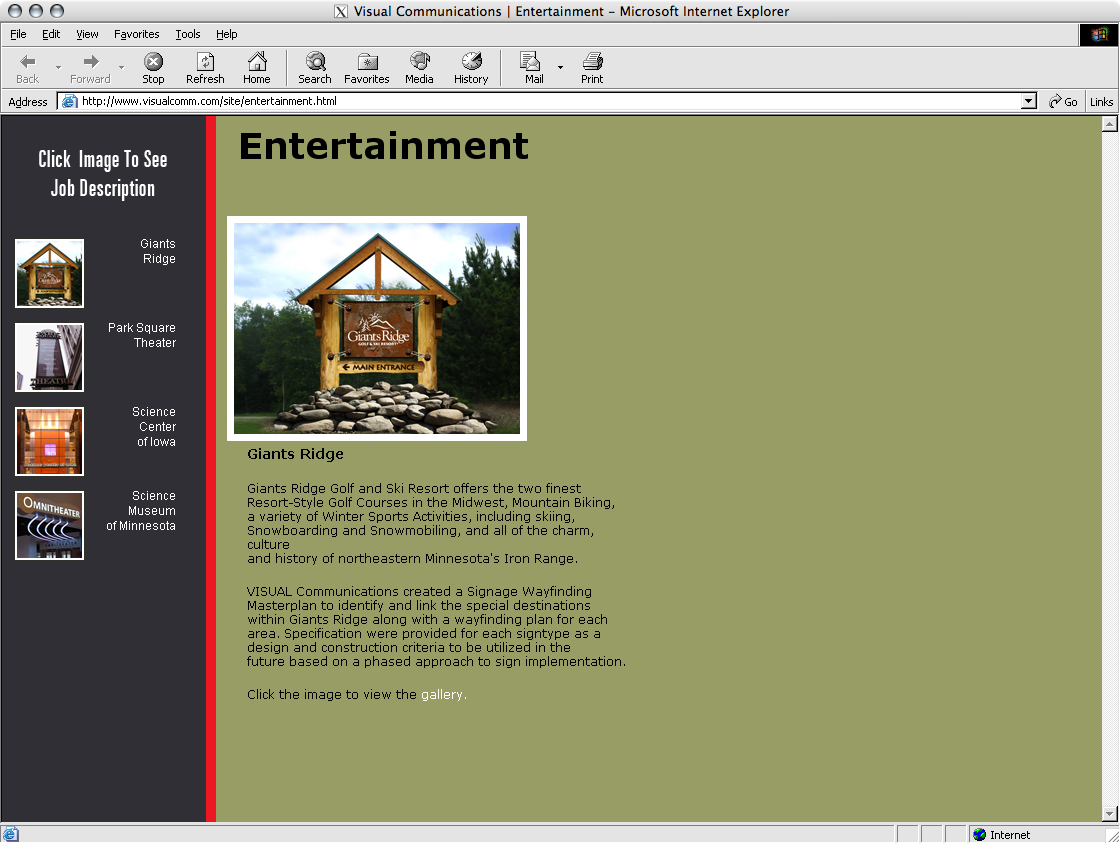Expand the address bar dropdown
Viewport: 1120px width, 843px height.
(1029, 101)
